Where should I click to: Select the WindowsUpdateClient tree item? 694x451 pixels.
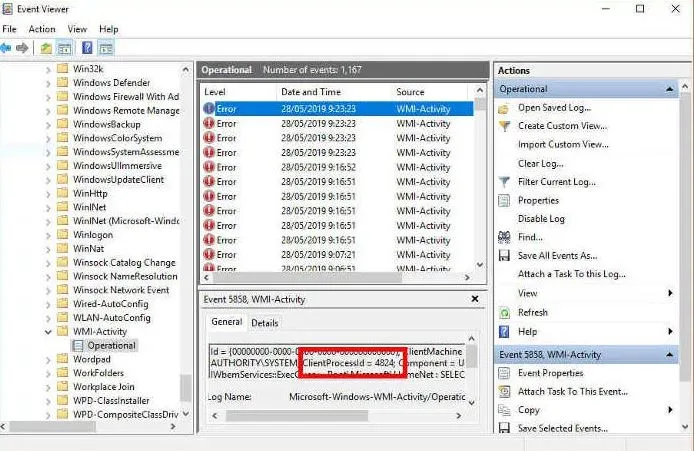coord(118,180)
